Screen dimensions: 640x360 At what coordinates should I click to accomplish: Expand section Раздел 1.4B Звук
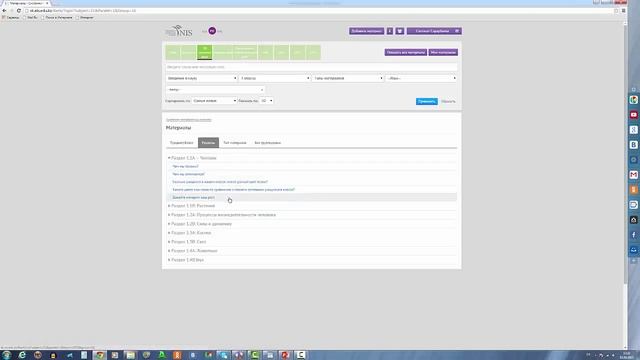[x=186, y=260]
